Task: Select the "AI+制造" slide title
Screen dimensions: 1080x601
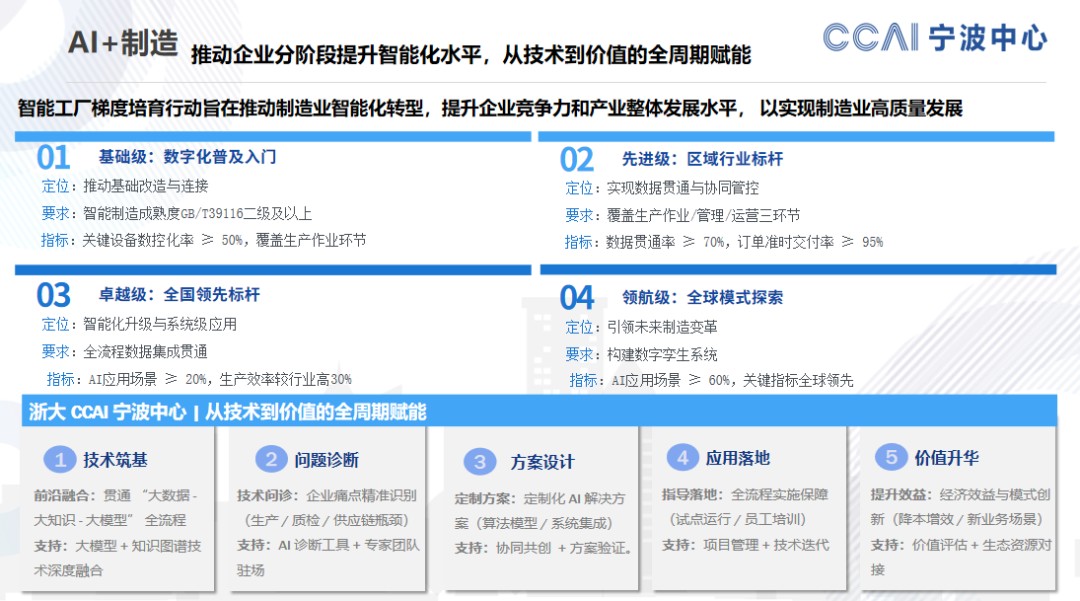Action: point(123,43)
